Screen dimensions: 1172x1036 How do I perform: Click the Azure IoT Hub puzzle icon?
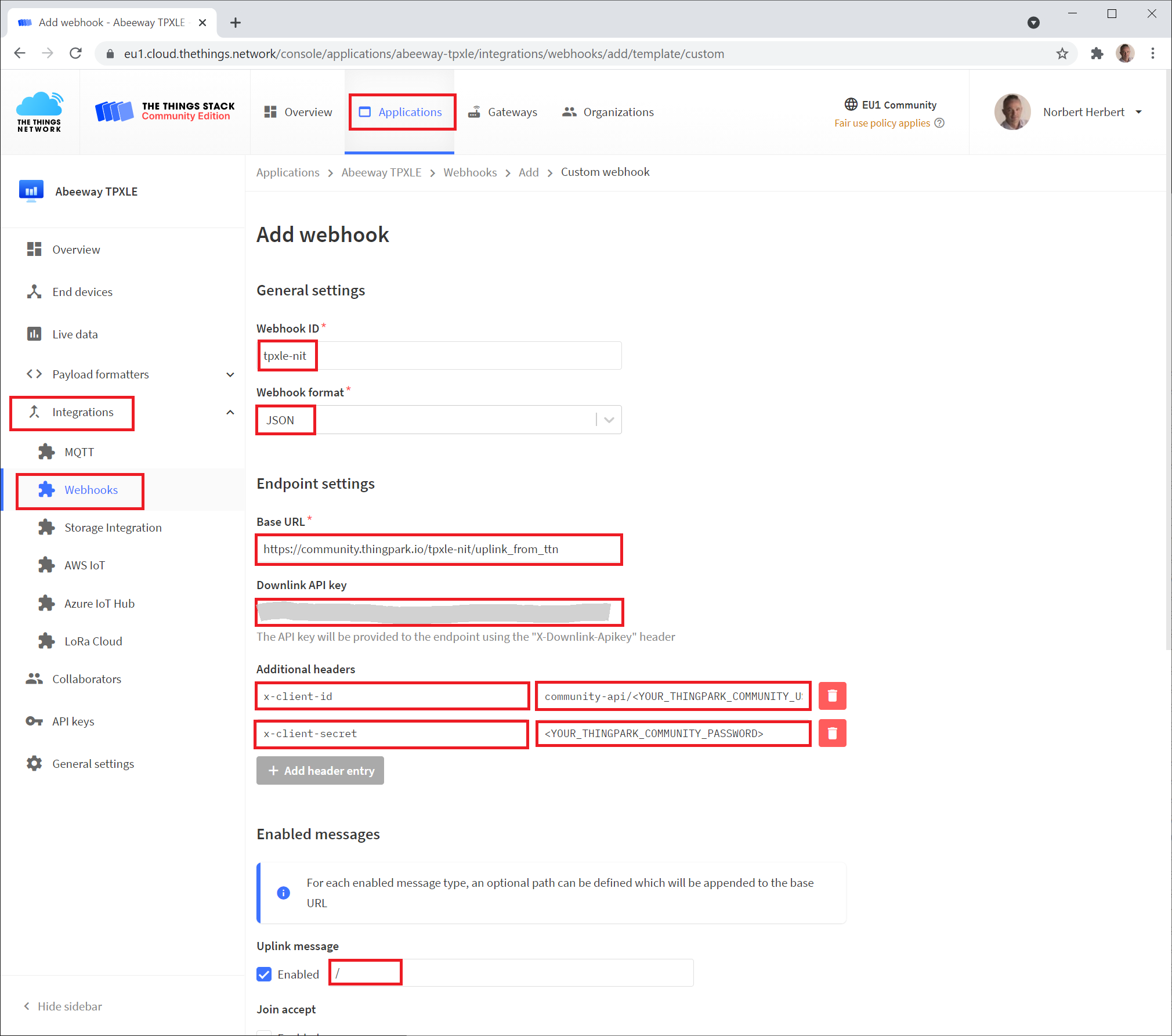[x=46, y=604]
